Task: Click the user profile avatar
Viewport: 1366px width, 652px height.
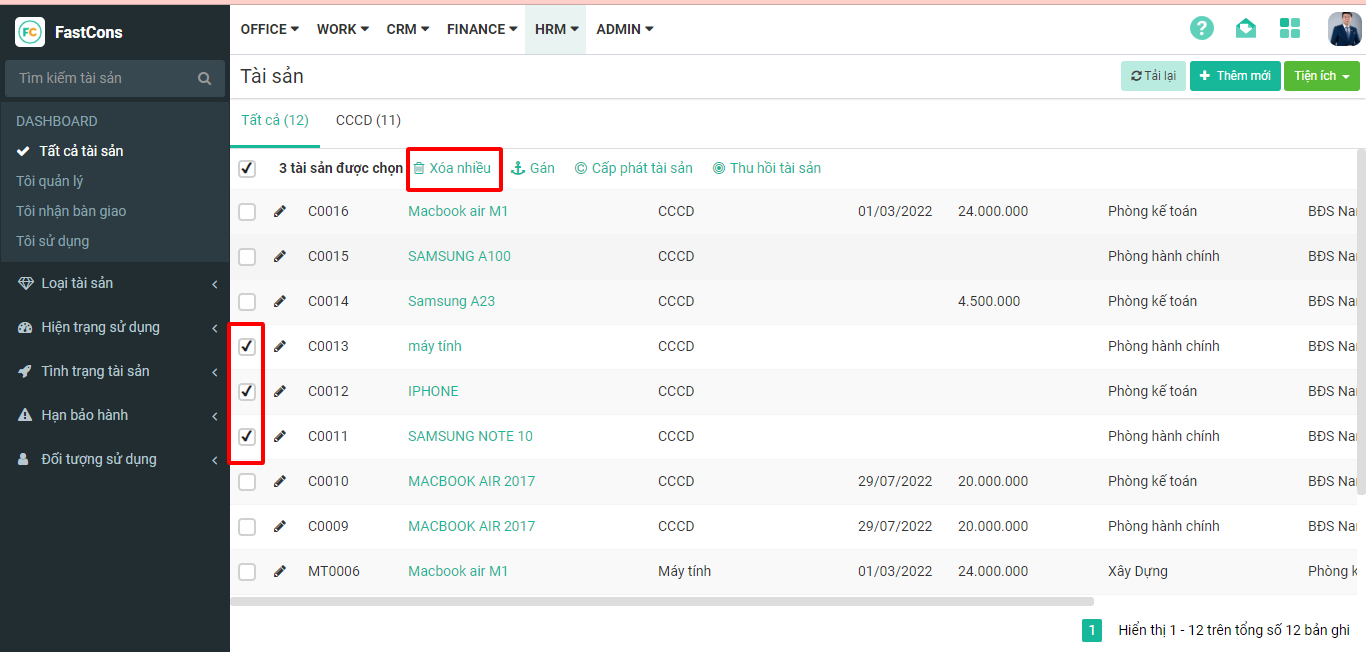Action: coord(1343,29)
